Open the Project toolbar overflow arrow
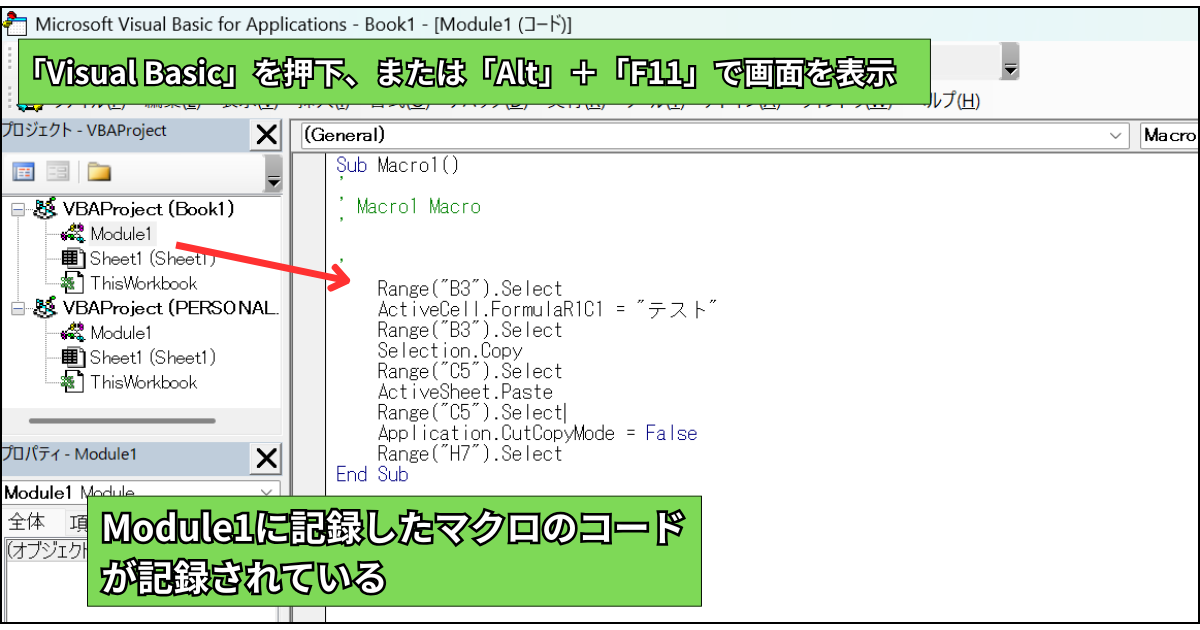Viewport: 1200px width, 630px height. coord(273,174)
